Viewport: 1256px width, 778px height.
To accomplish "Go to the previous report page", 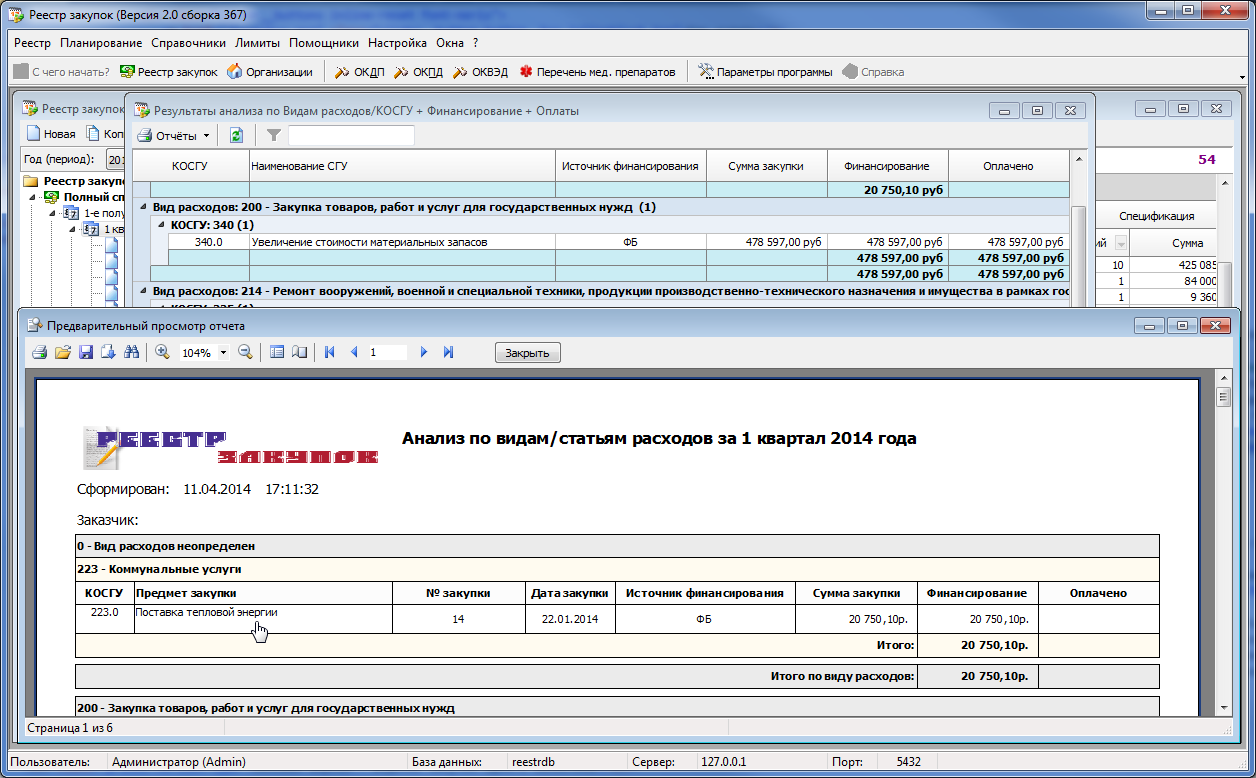I will (x=354, y=352).
